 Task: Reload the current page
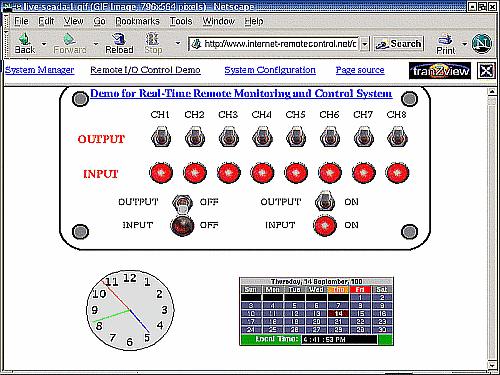tap(119, 43)
